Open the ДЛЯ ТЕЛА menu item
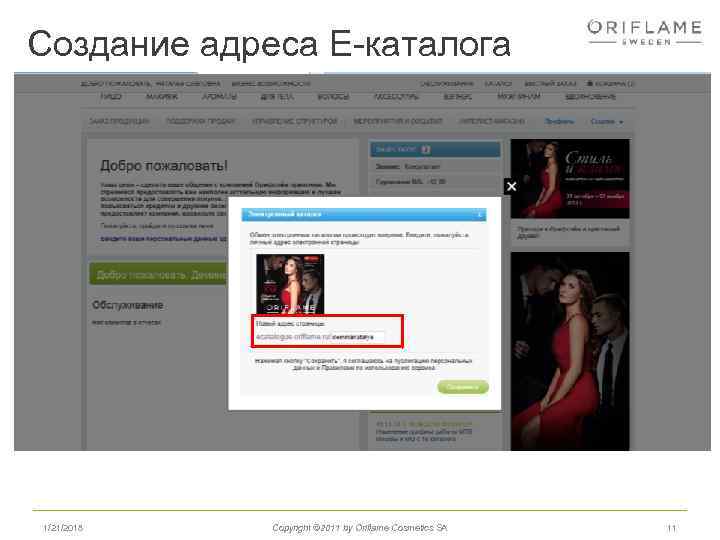Image resolution: width=720 pixels, height=540 pixels. tap(277, 97)
